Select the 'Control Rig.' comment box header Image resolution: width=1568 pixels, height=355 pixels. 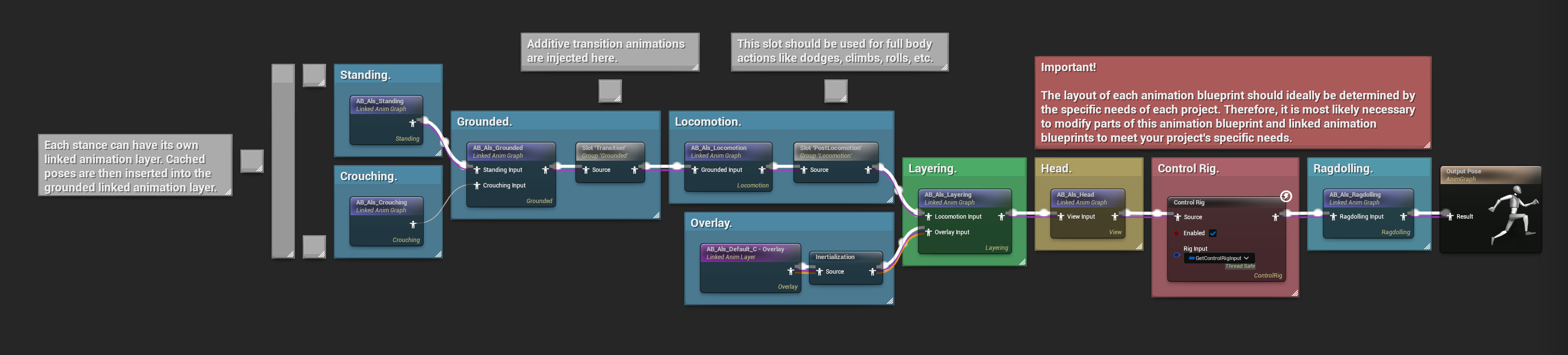(x=1225, y=168)
